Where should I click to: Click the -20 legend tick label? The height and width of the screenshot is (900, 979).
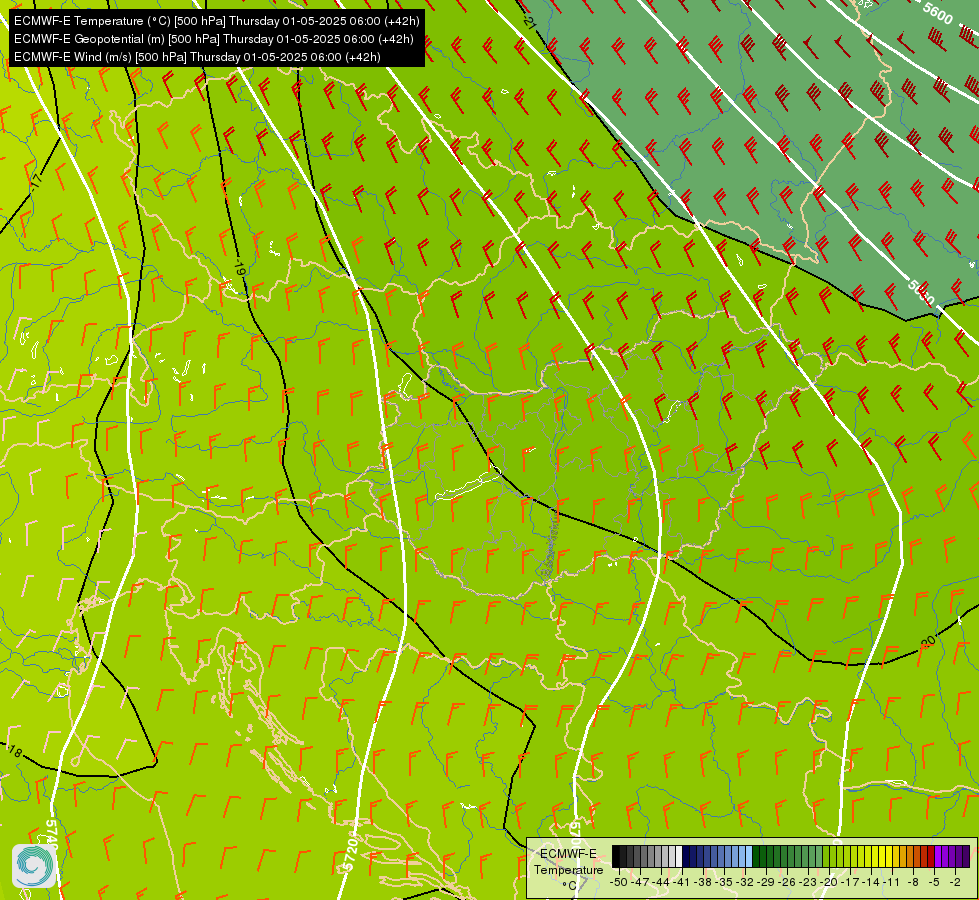(x=829, y=882)
